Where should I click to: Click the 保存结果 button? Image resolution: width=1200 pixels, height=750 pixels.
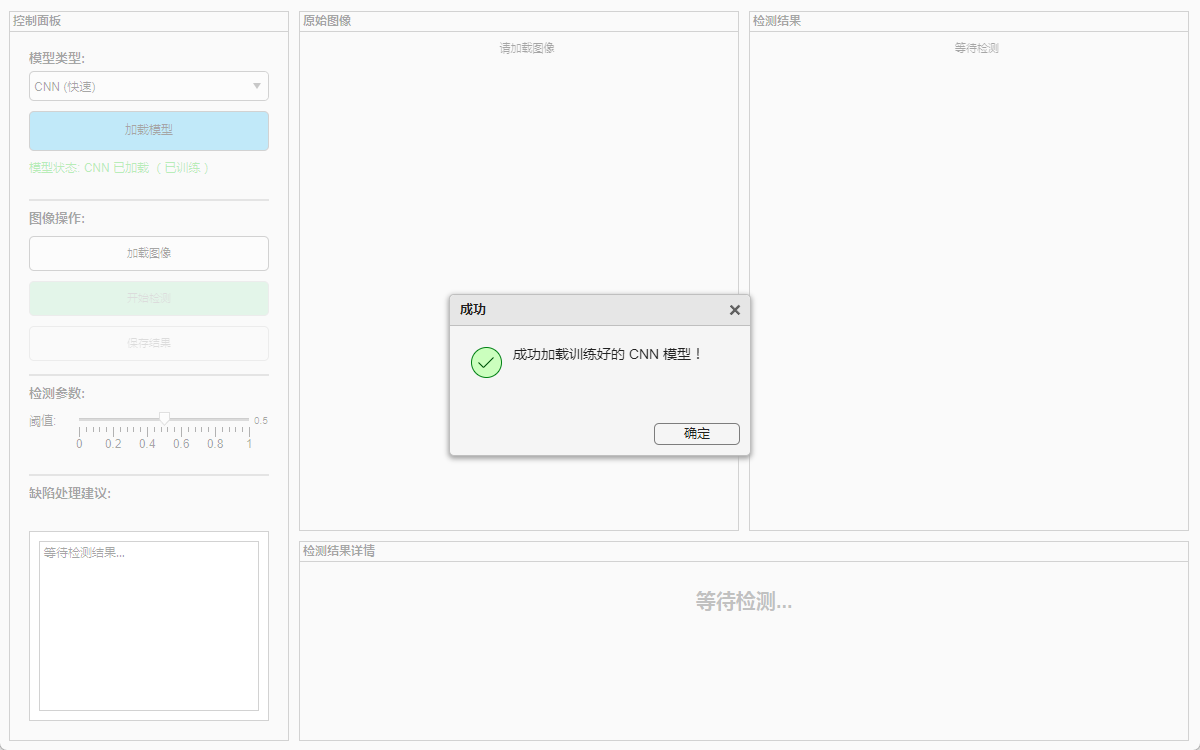pyautogui.click(x=149, y=343)
